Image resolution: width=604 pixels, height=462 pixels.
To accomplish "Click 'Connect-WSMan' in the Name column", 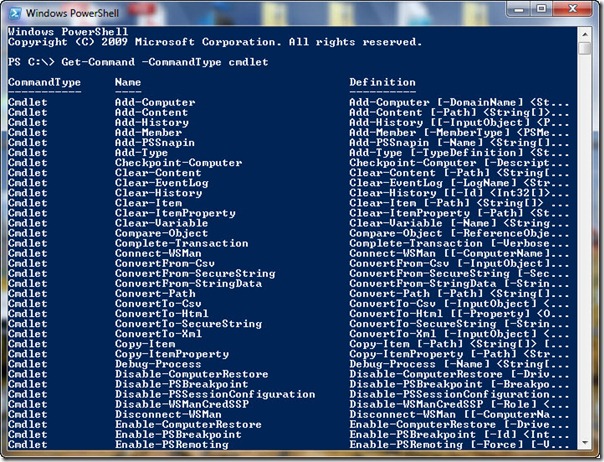I will coord(158,253).
